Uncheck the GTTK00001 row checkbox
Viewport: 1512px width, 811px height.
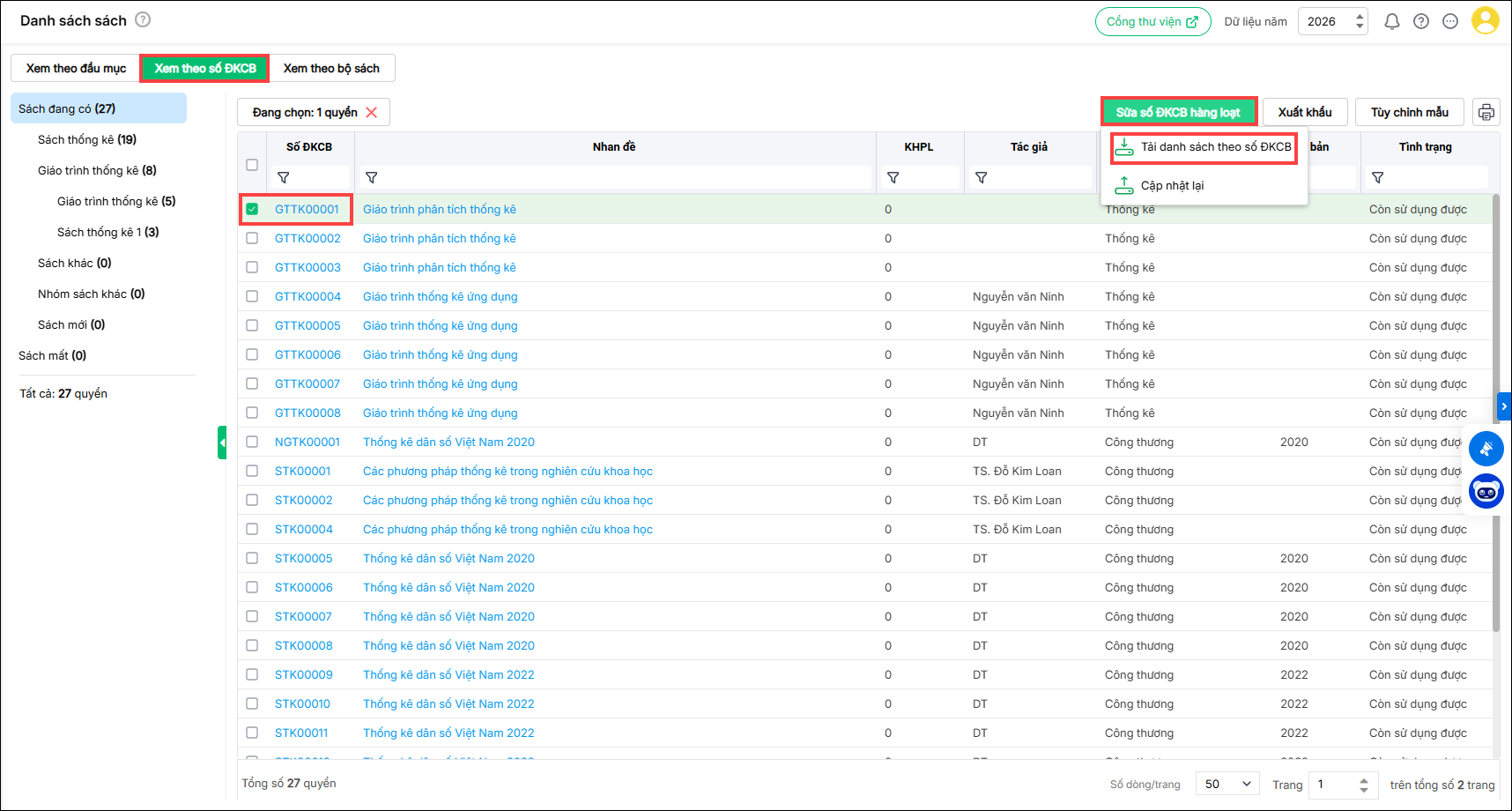(252, 209)
